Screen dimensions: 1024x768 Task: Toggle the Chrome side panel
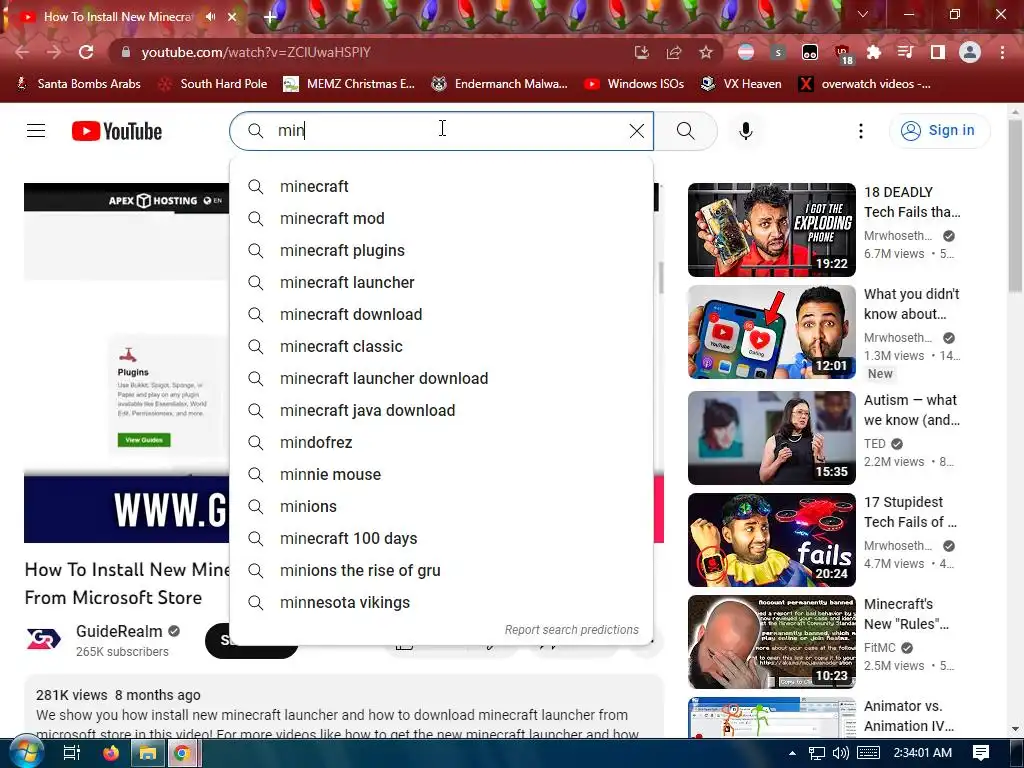click(938, 52)
